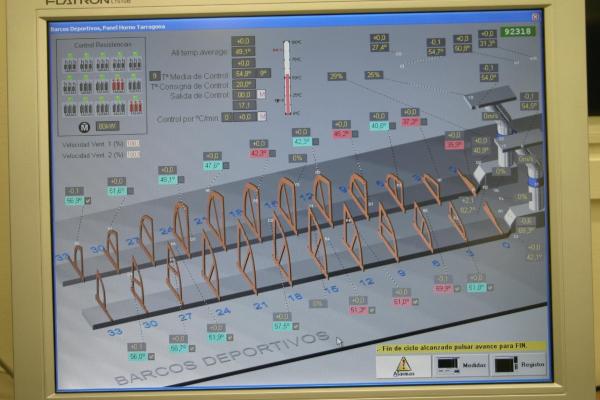Select the 29% damper value box

336,76
